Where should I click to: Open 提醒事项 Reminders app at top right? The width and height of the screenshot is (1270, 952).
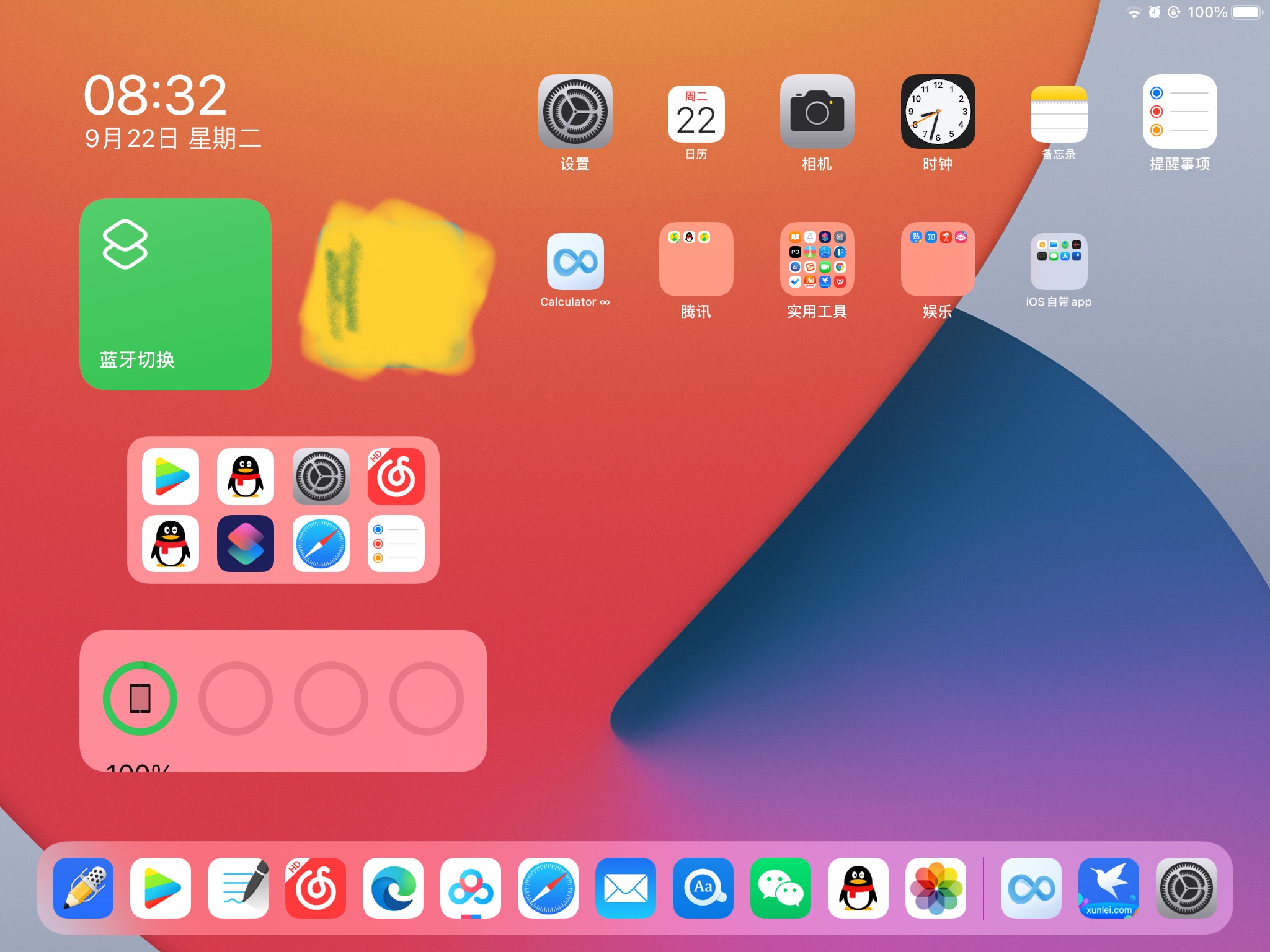[x=1179, y=112]
